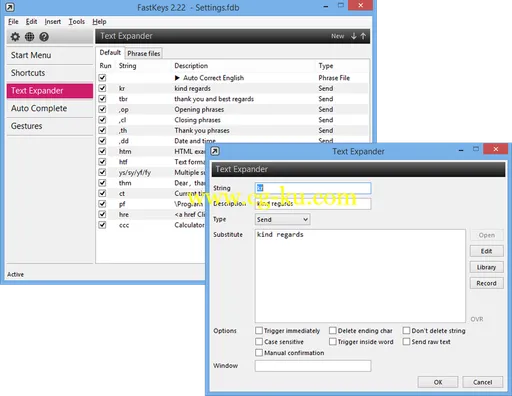The width and height of the screenshot is (512, 396).
Task: Select Start Menu in sidebar
Action: 50,55
